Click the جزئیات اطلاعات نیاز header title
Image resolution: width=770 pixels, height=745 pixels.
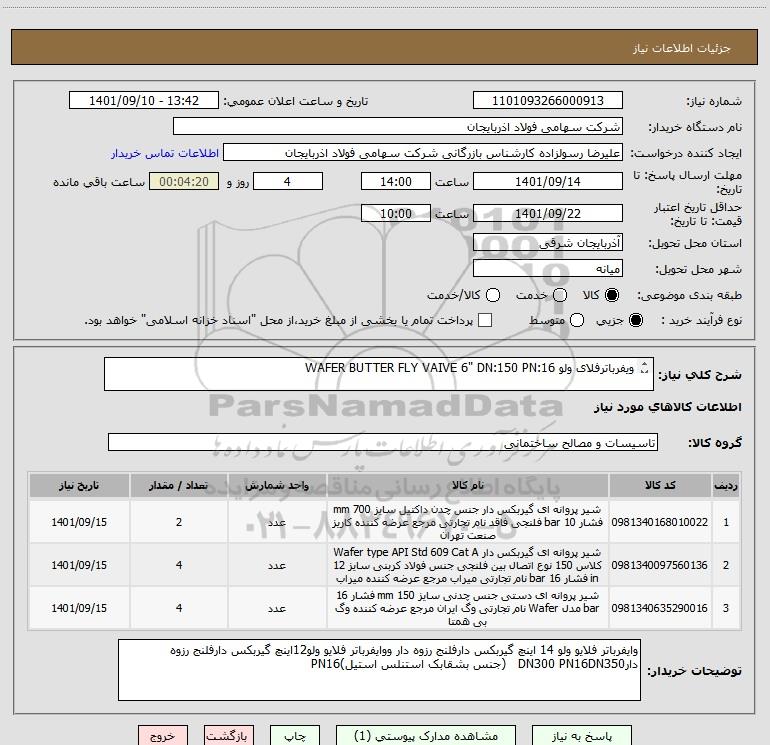click(682, 48)
